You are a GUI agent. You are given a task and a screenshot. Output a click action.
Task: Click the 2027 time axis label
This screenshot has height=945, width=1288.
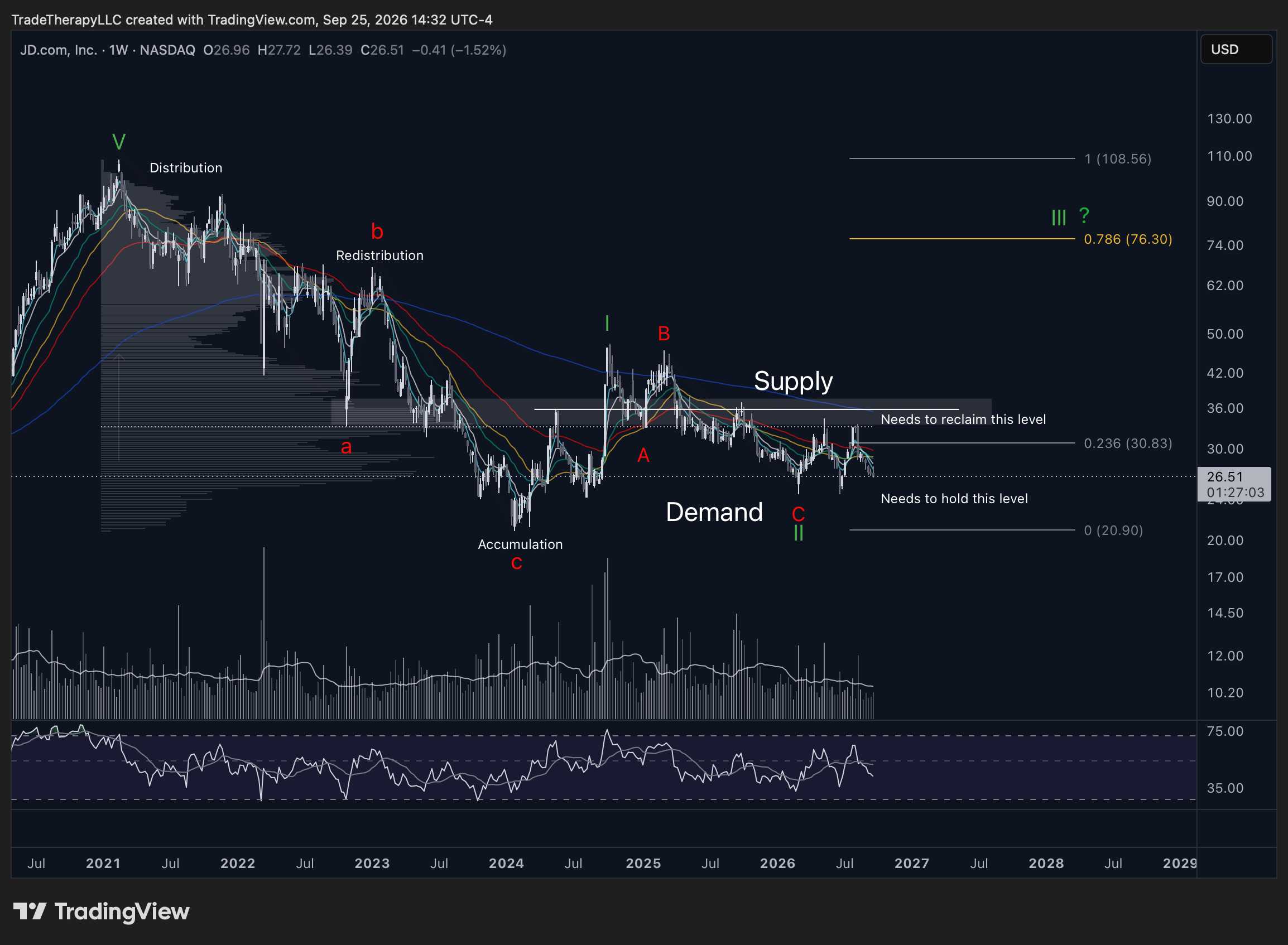pos(911,862)
